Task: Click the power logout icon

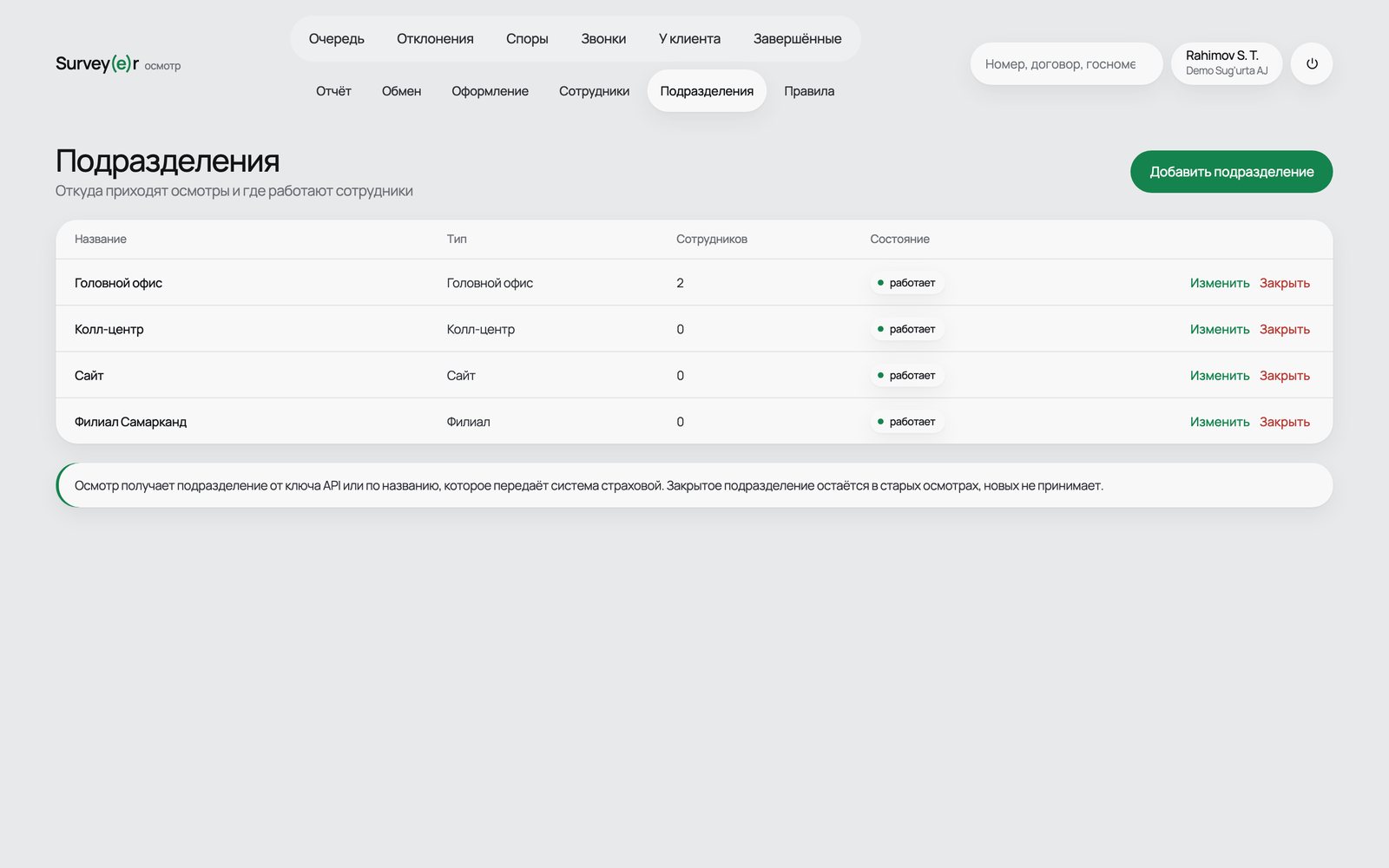Action: pyautogui.click(x=1312, y=63)
